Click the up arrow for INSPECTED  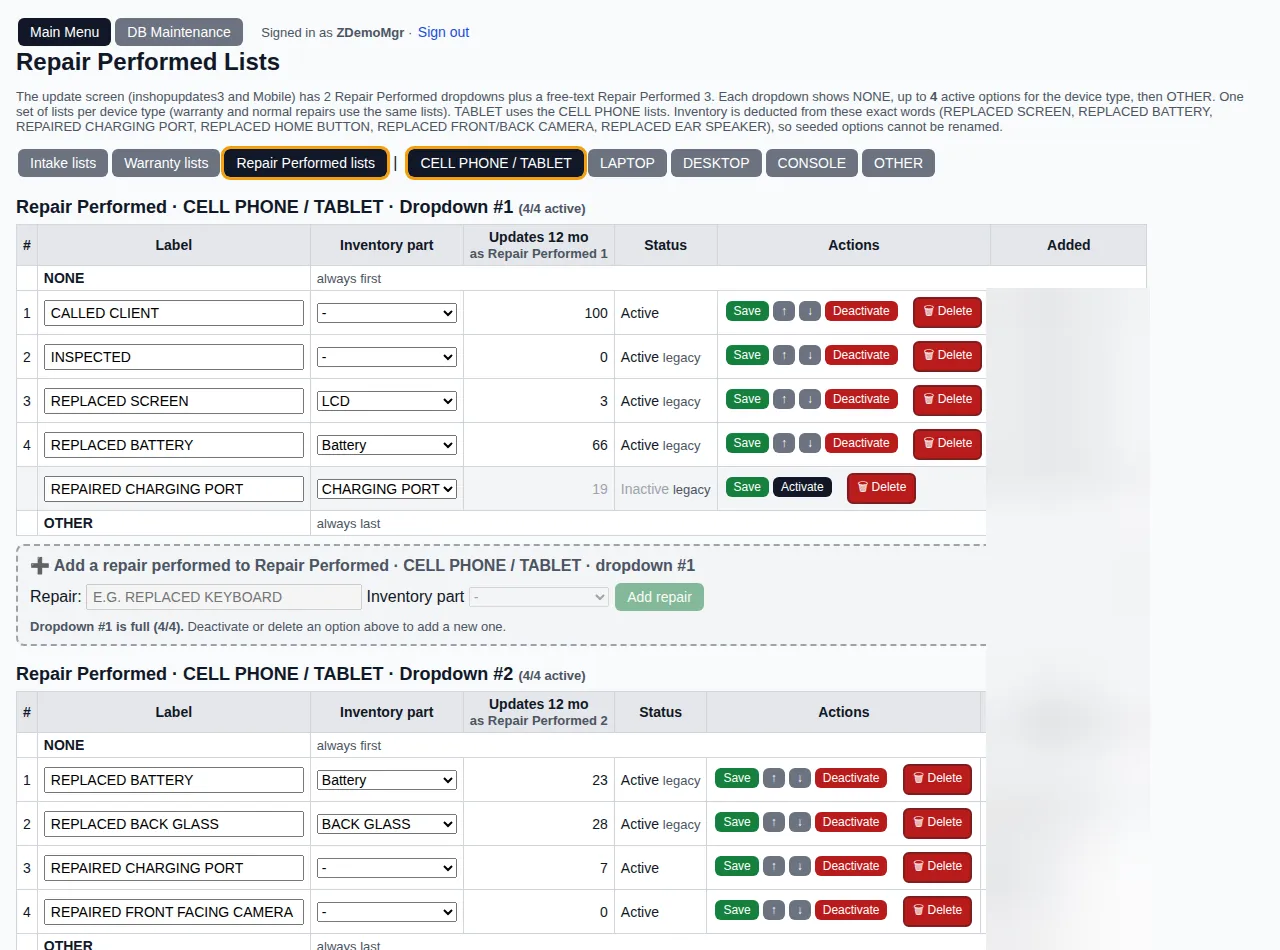(x=784, y=355)
